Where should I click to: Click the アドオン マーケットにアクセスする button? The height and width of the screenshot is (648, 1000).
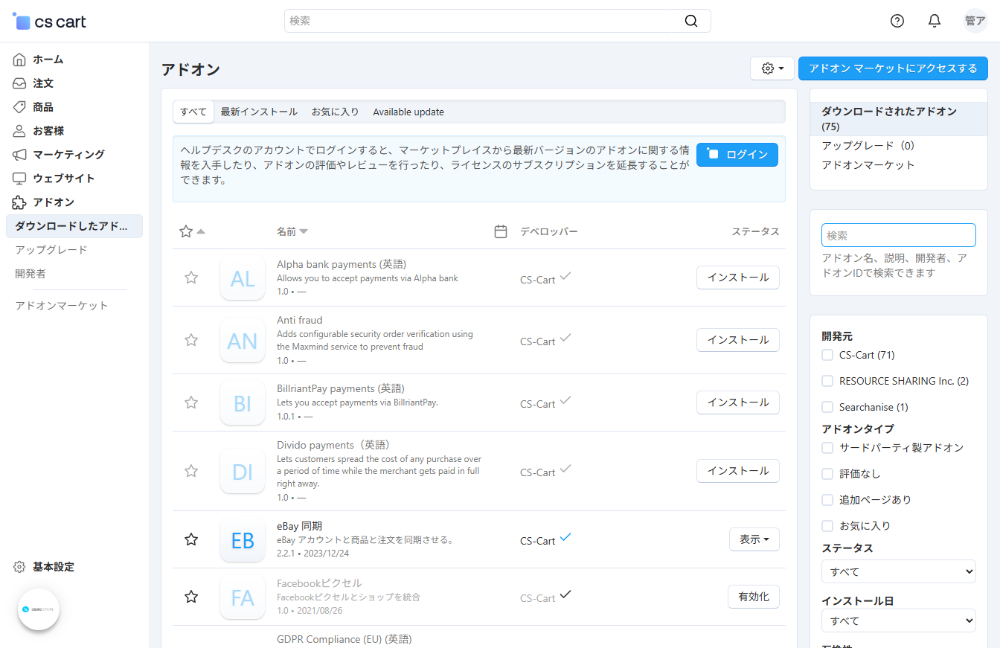pyautogui.click(x=891, y=68)
